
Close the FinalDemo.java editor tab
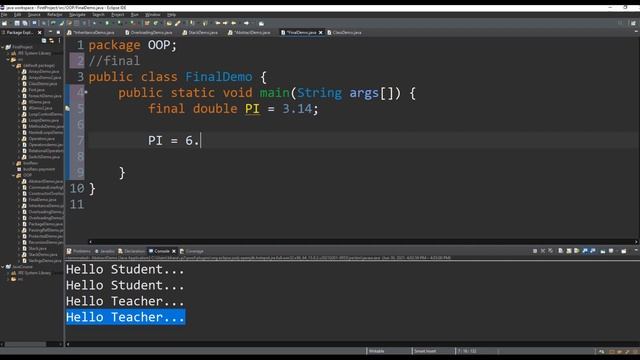point(321,33)
